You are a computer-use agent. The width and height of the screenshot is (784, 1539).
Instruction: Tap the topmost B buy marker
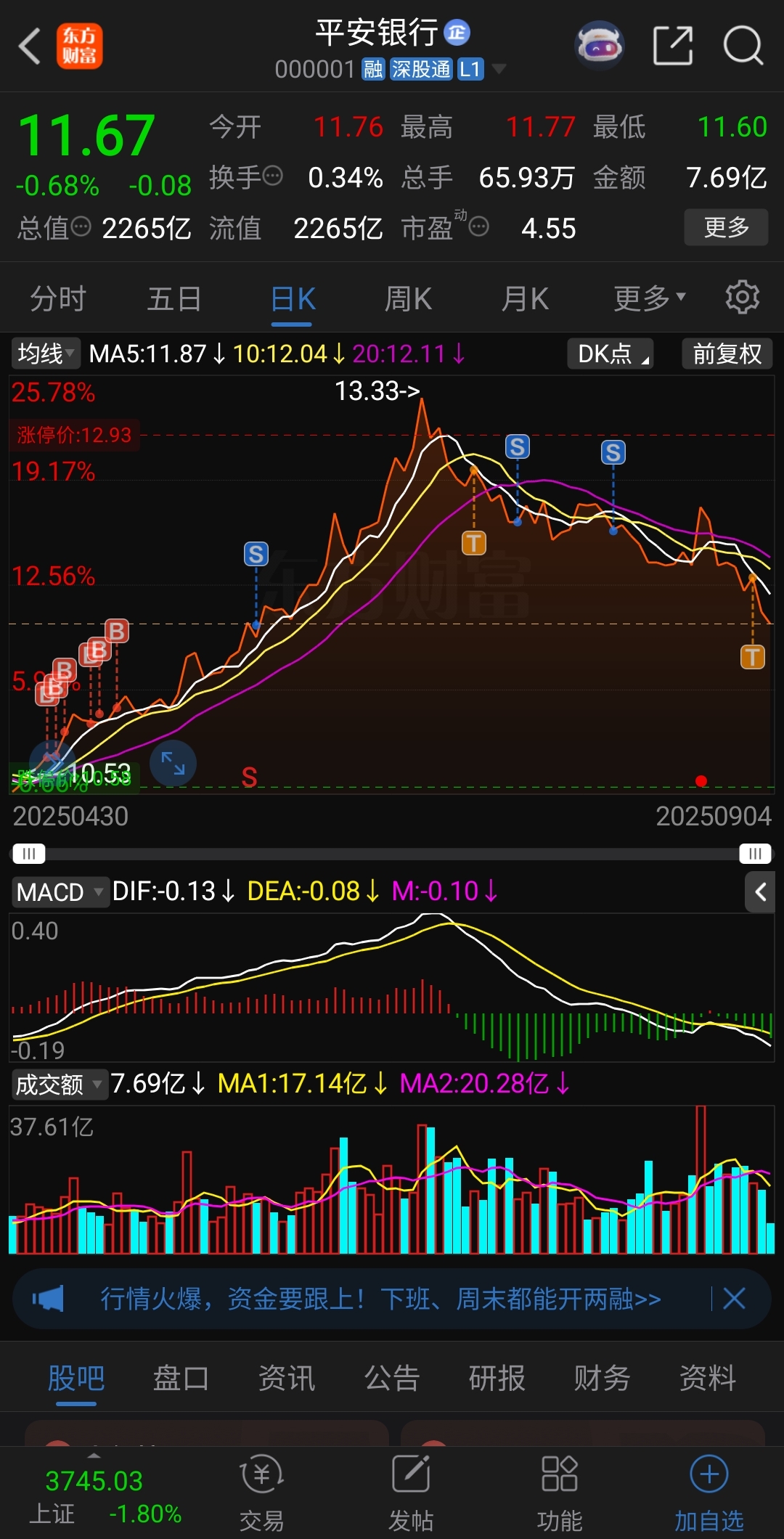pos(116,631)
